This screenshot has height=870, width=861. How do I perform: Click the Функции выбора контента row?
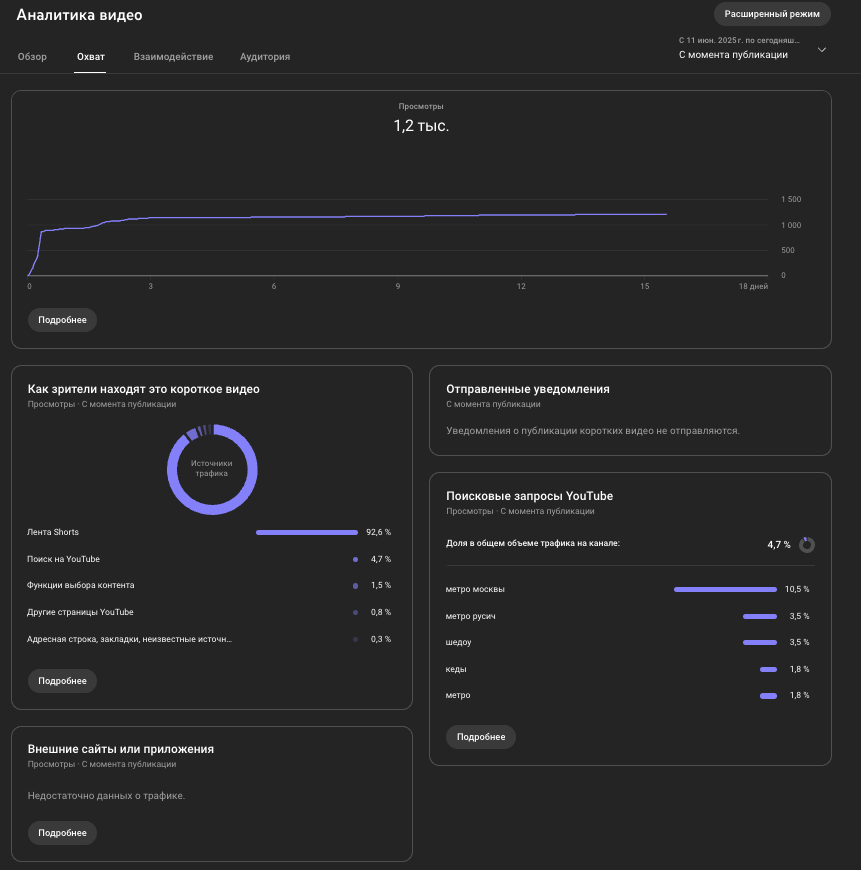click(209, 585)
